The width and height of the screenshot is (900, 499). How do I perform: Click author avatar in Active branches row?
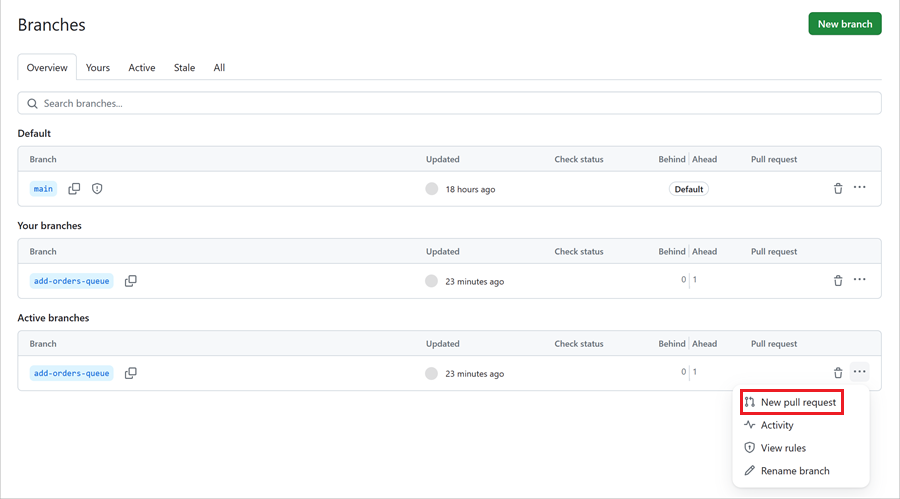(x=432, y=373)
